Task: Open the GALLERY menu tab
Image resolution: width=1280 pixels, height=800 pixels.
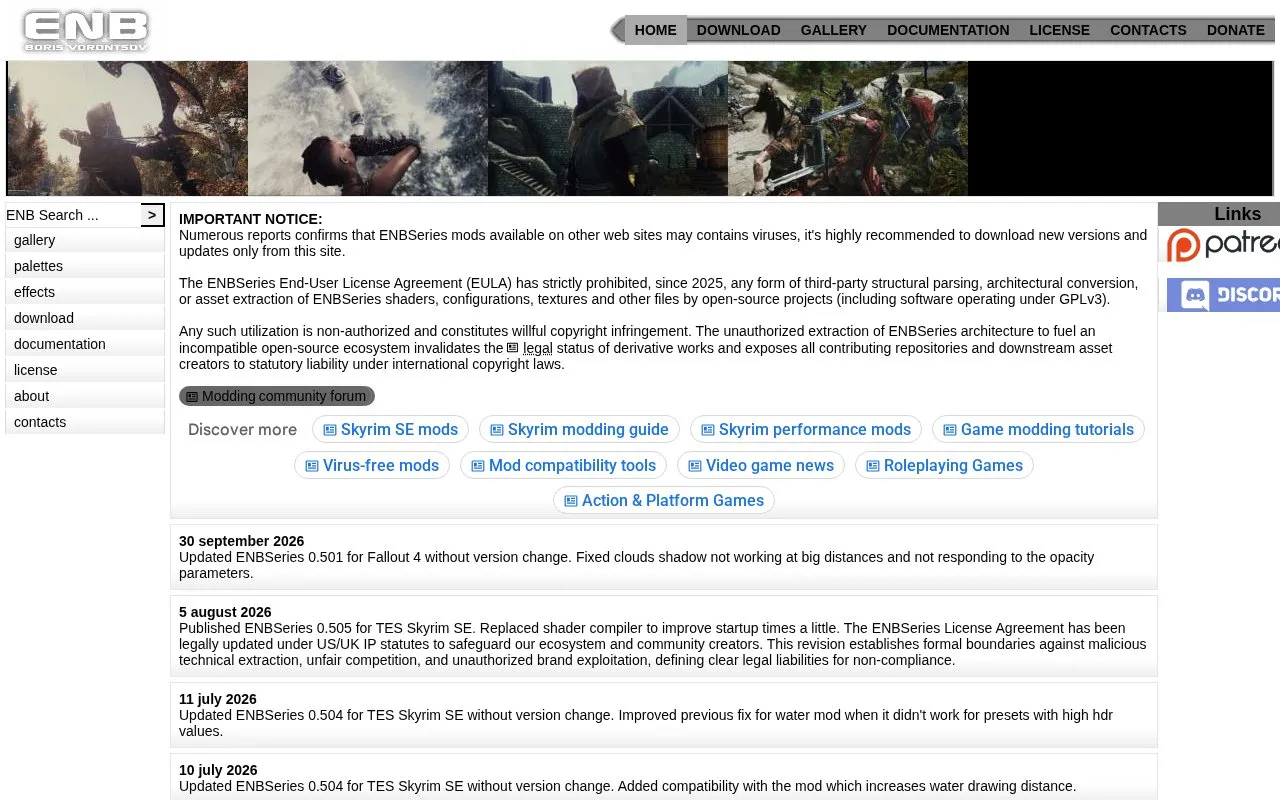Action: coord(833,30)
